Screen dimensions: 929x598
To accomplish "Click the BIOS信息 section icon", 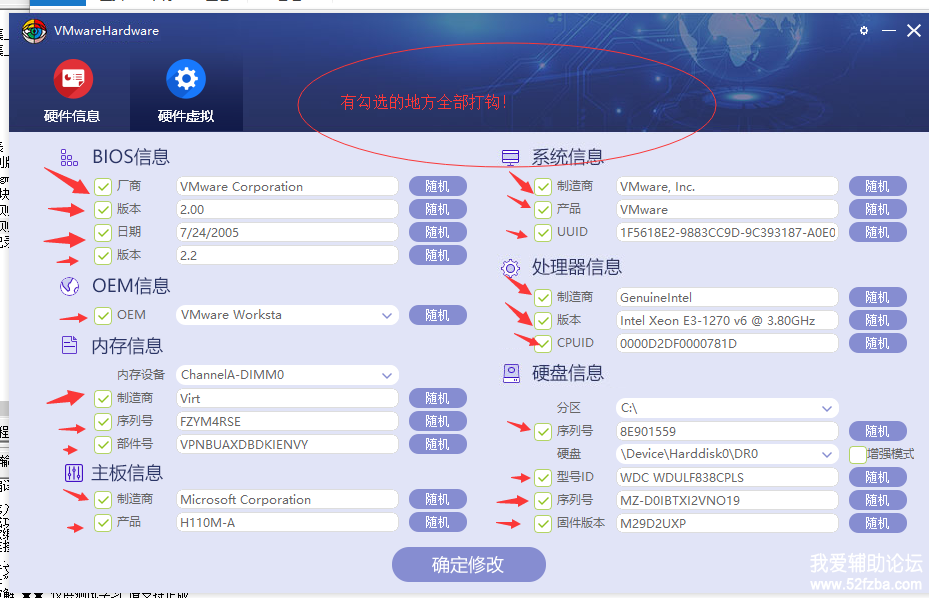I will [69, 158].
